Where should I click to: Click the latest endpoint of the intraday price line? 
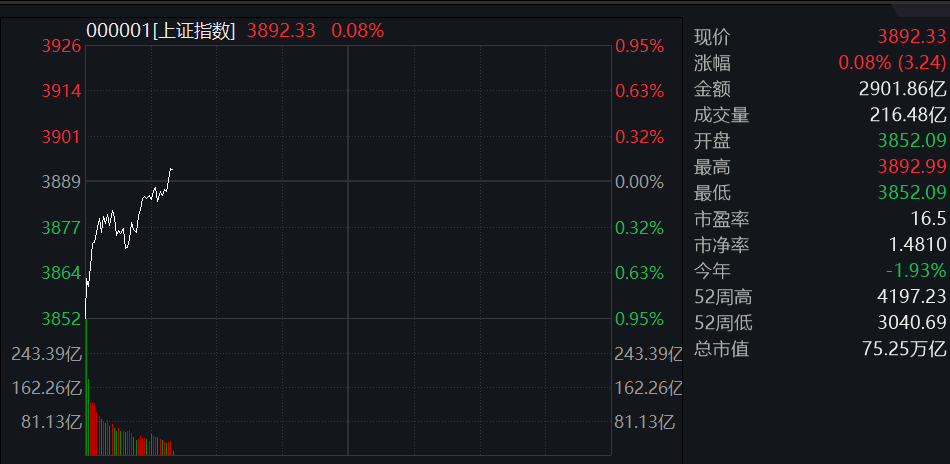click(x=172, y=169)
